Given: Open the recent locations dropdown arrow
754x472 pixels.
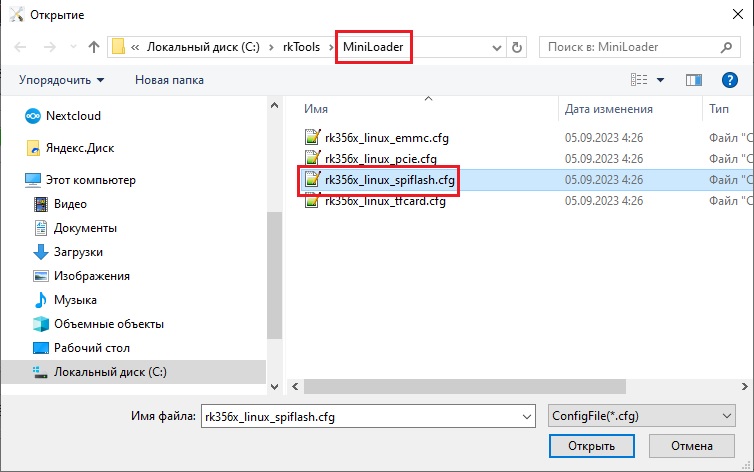Looking at the screenshot, I should pyautogui.click(x=73, y=47).
